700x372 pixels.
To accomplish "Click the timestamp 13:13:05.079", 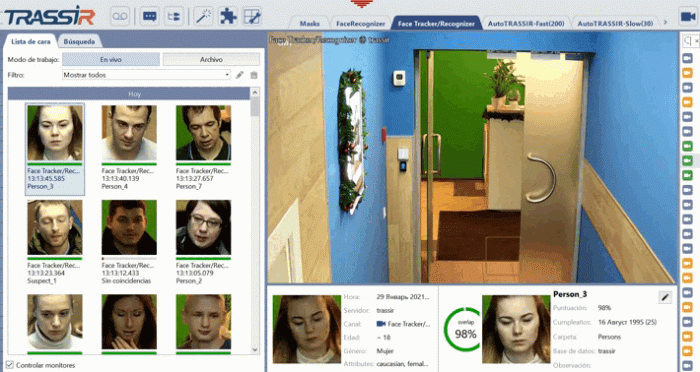I will 195,273.
